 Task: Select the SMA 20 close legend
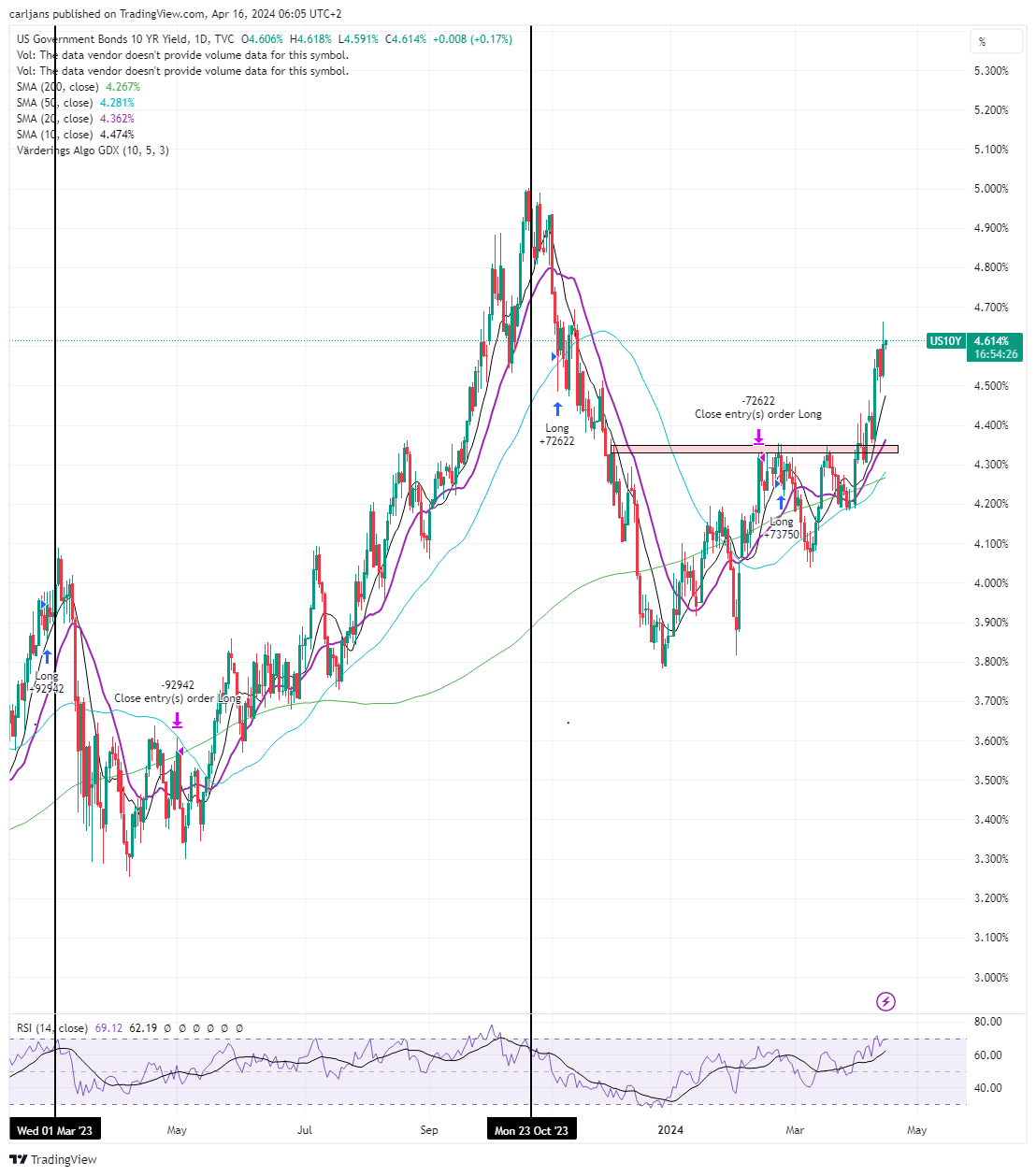(x=76, y=119)
